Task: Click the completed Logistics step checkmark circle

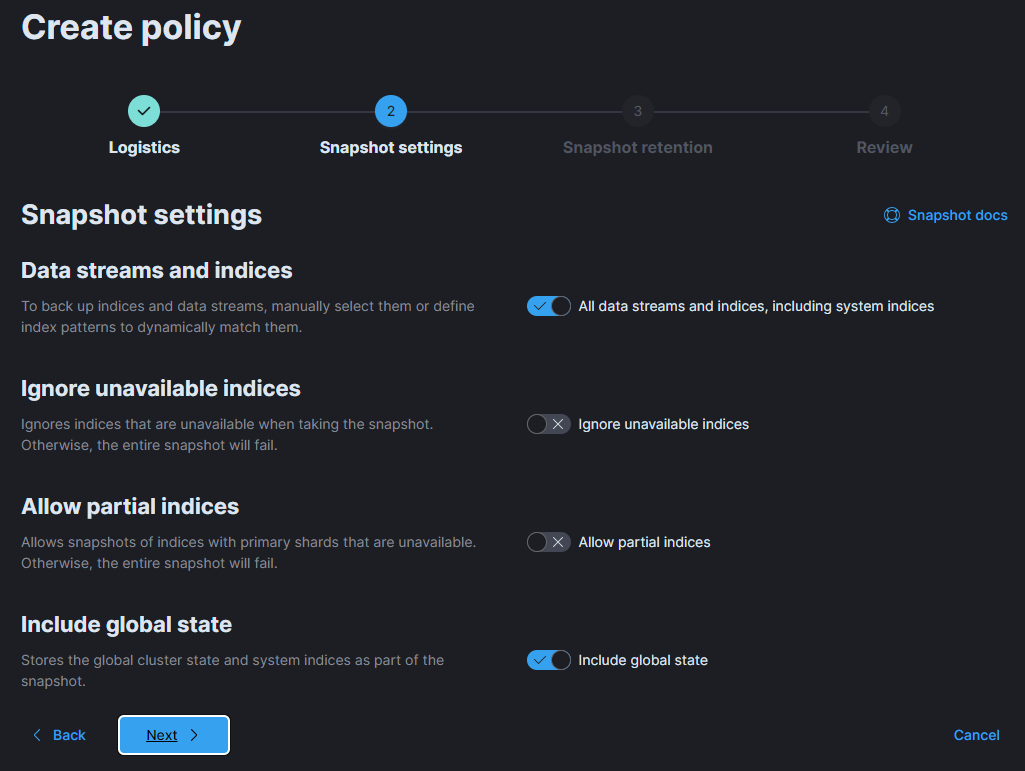Action: 144,111
